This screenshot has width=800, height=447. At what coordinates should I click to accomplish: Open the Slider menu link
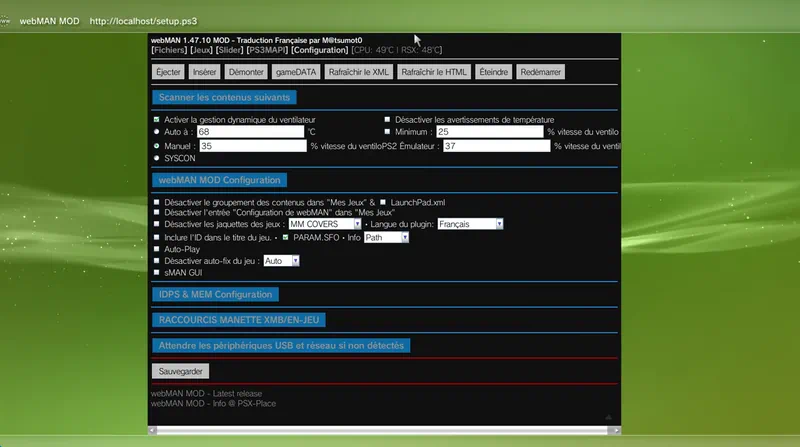coord(229,50)
